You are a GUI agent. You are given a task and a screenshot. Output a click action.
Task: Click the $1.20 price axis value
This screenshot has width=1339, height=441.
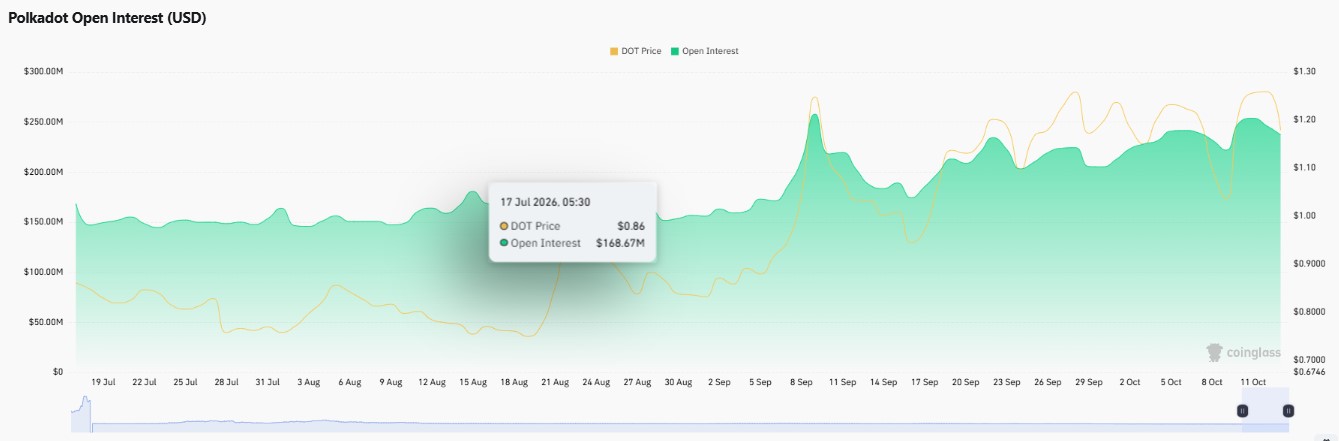coord(1304,120)
